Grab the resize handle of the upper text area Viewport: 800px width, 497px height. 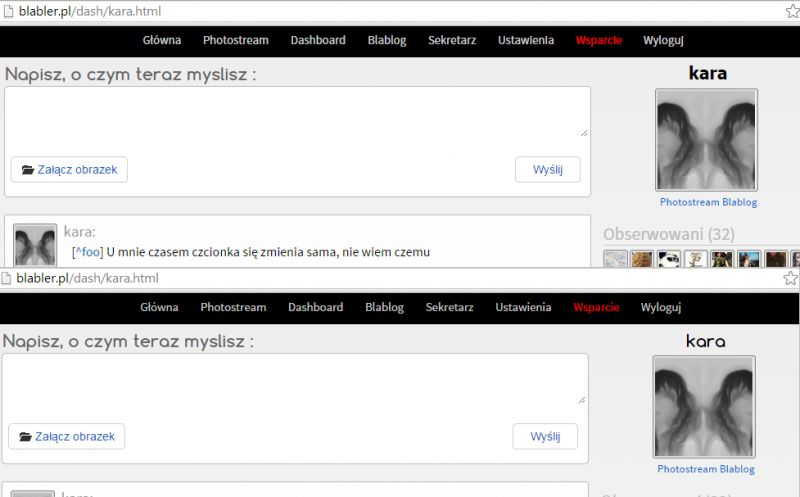[x=584, y=133]
